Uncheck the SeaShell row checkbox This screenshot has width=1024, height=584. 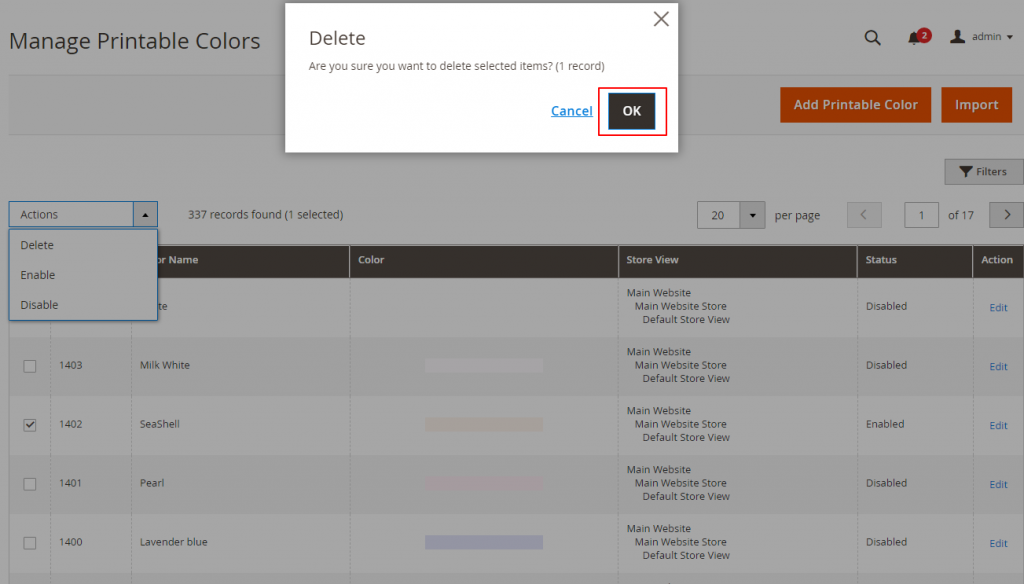[30, 425]
